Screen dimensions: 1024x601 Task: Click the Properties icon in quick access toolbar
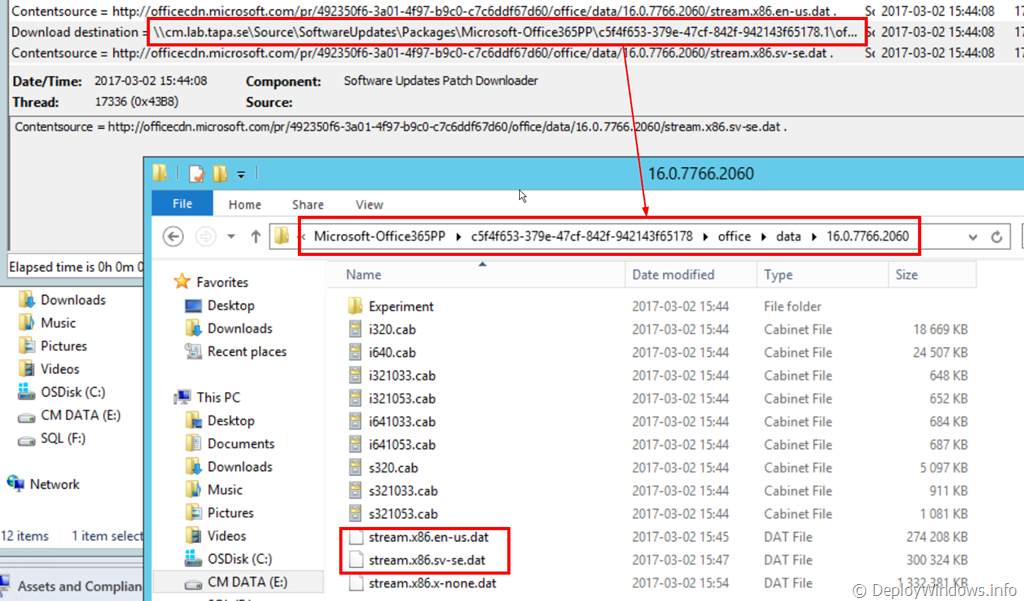[x=197, y=174]
